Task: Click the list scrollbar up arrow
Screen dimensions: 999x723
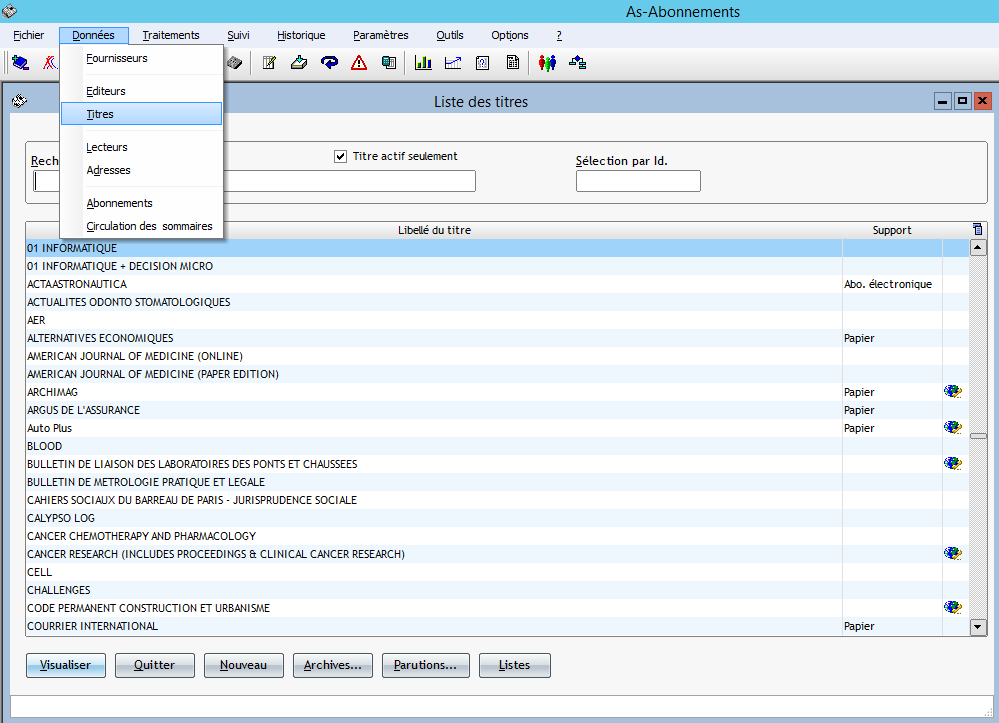Action: point(978,248)
